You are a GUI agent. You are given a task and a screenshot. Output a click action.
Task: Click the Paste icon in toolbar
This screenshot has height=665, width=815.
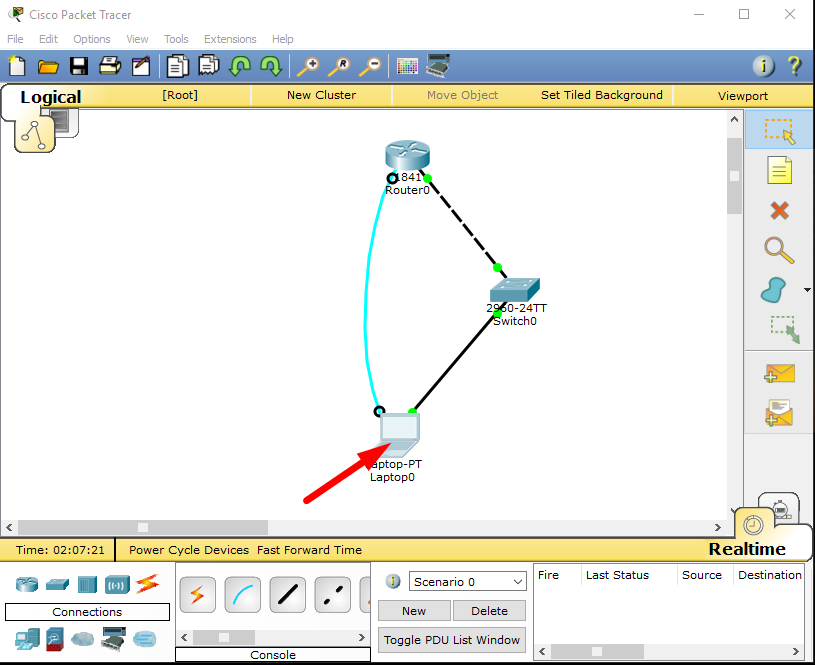(208, 66)
